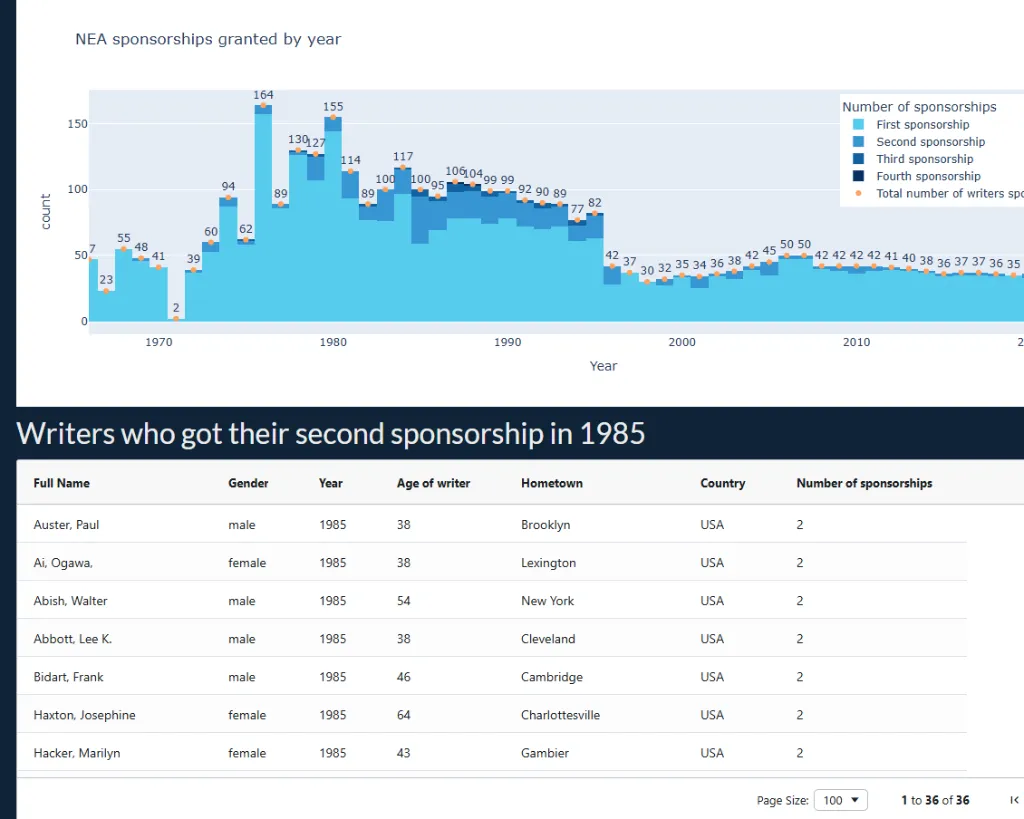The image size is (1024, 819).
Task: Click the Year column header
Action: click(331, 483)
